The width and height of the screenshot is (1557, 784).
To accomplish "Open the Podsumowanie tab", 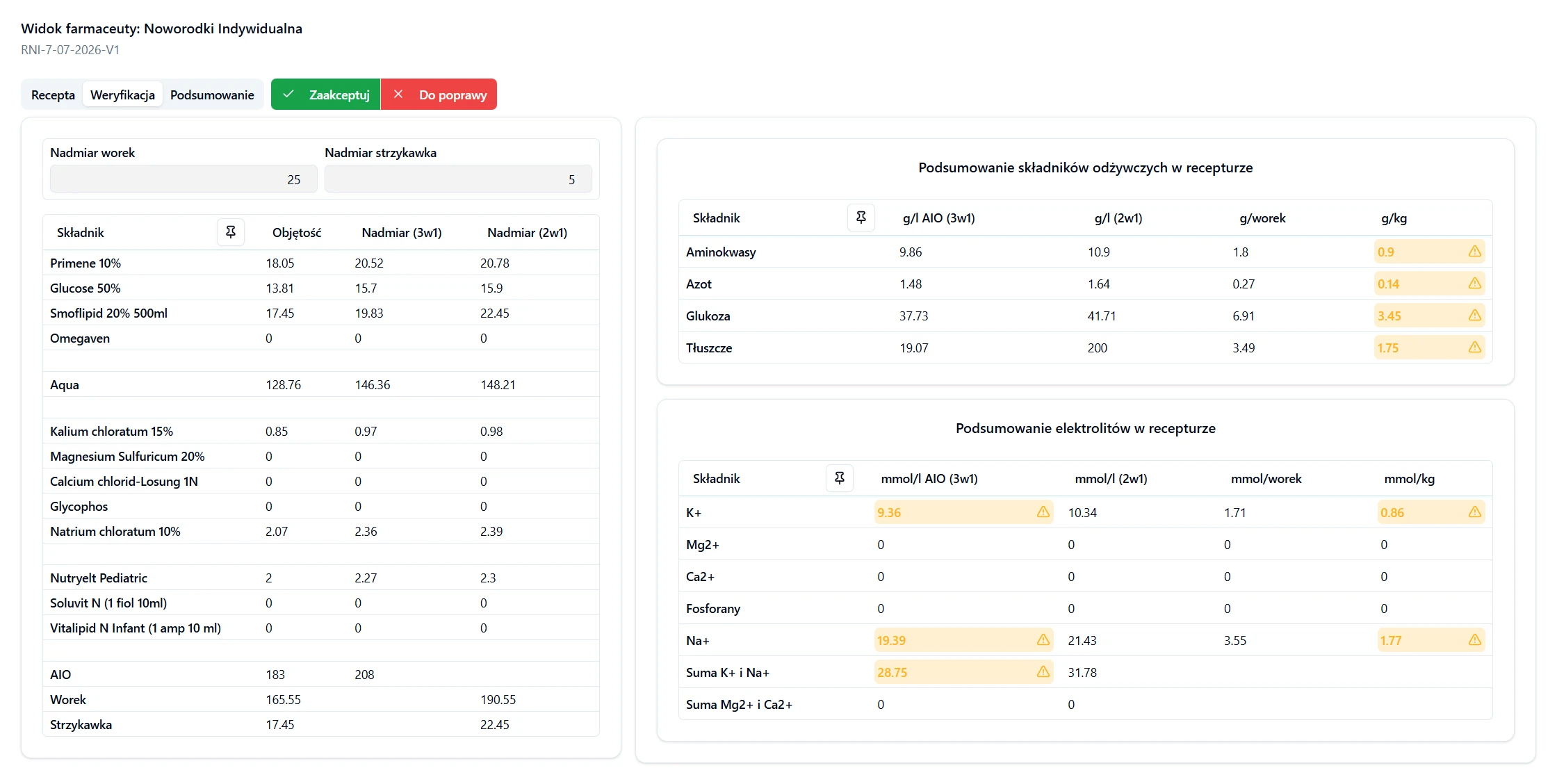I will (212, 95).
